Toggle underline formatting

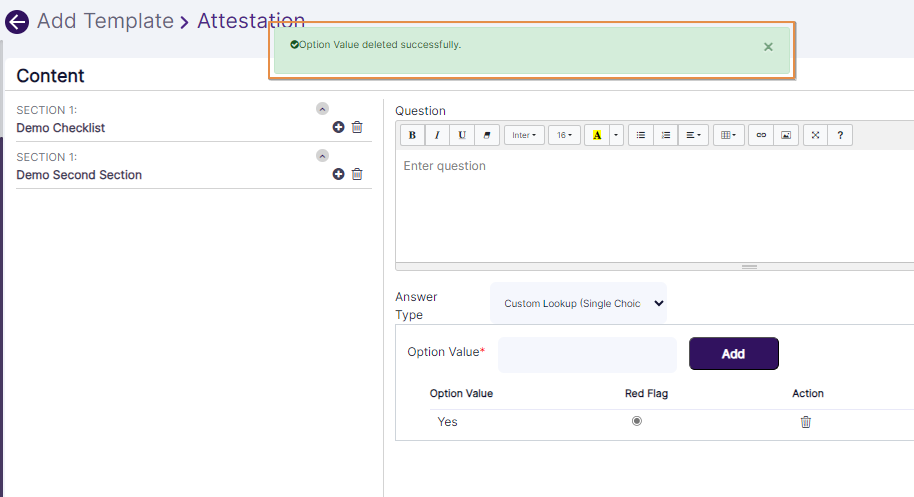tap(462, 135)
